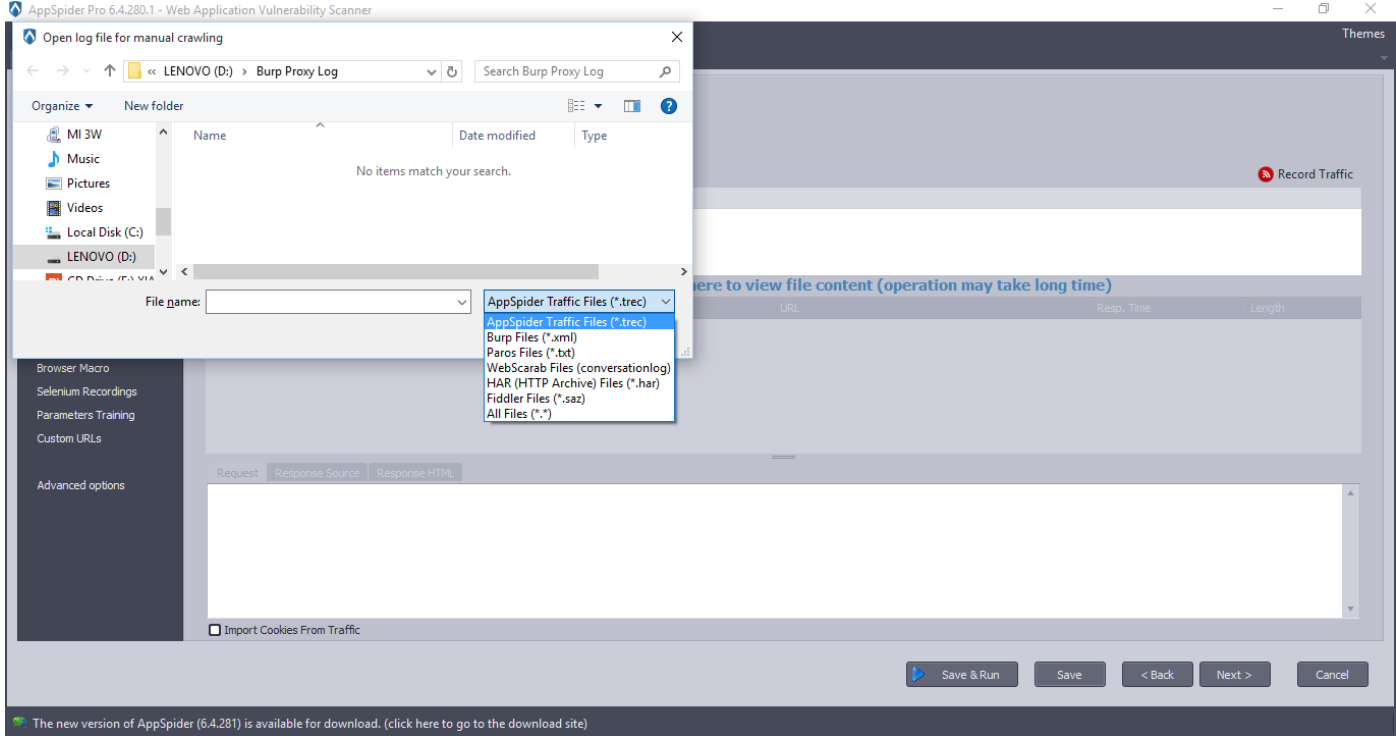Click the Back navigation arrow in file dialog

(33, 72)
